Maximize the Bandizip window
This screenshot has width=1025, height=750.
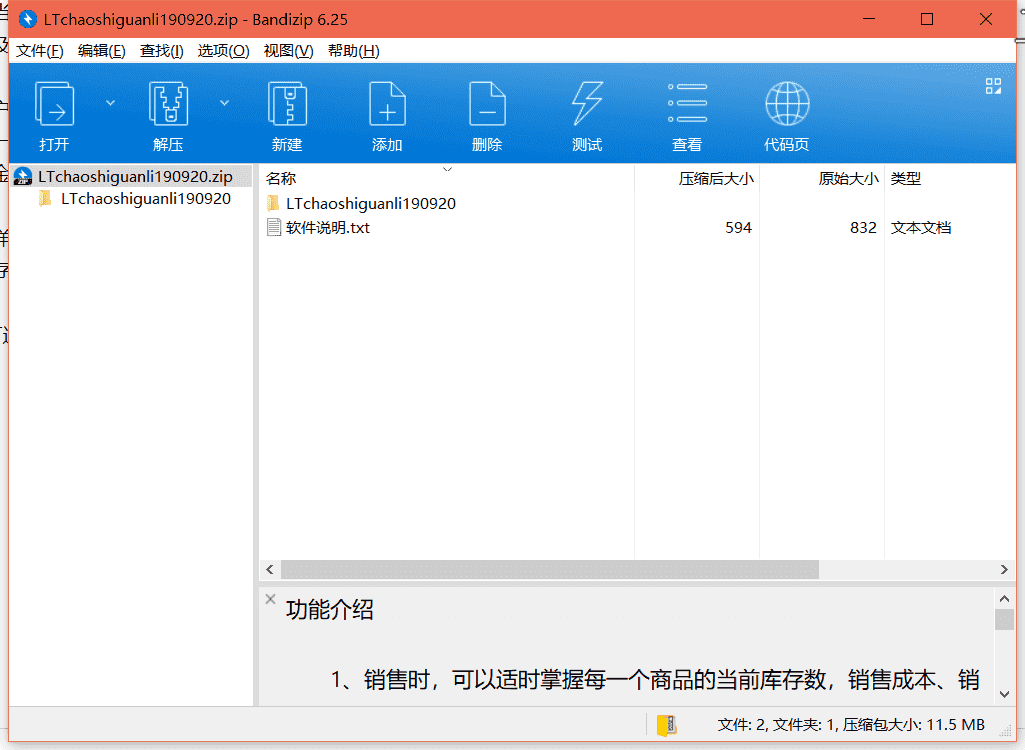[x=927, y=19]
